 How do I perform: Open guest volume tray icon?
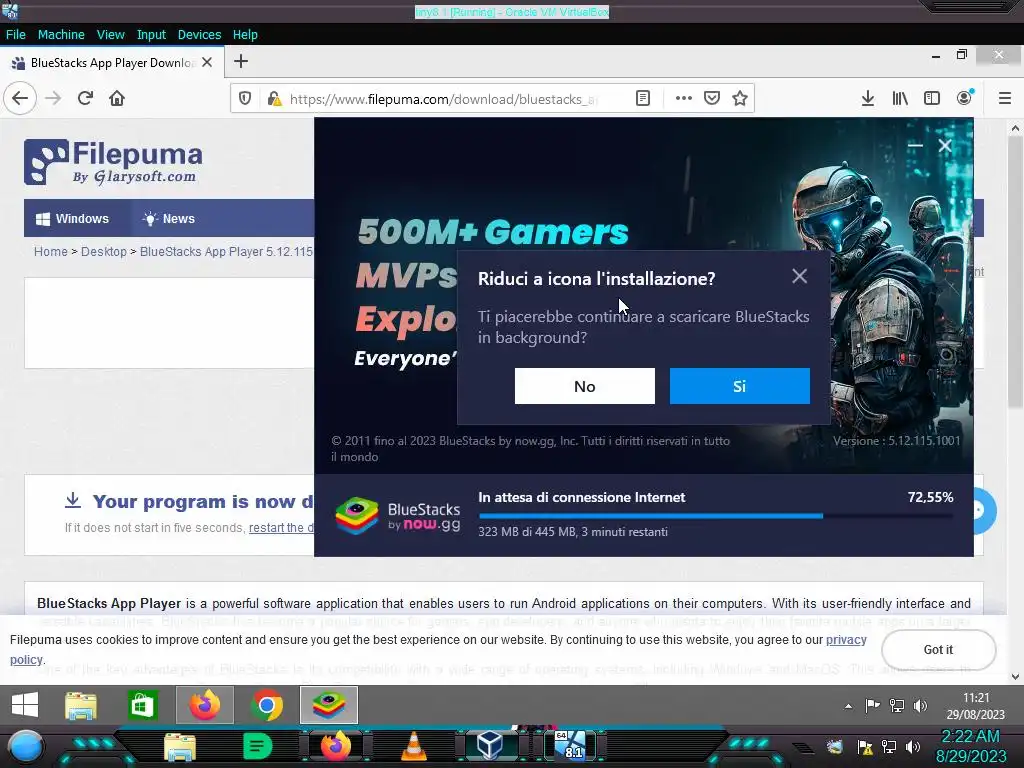[920, 706]
